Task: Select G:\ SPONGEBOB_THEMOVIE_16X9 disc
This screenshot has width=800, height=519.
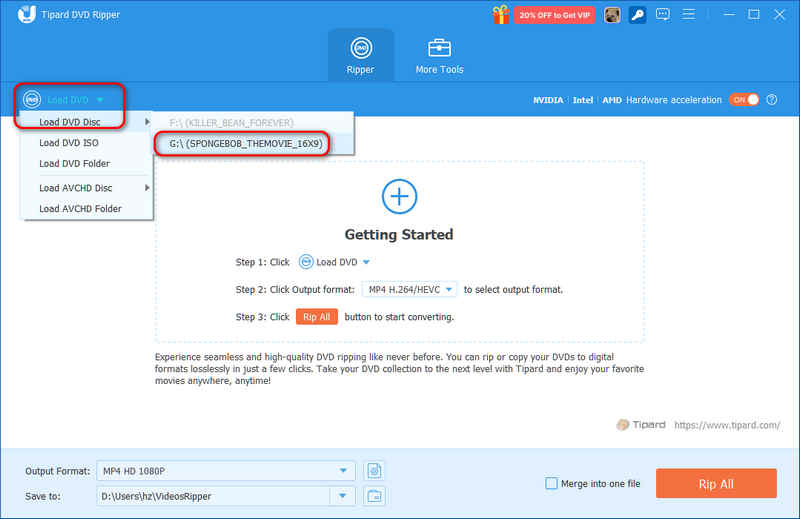Action: click(245, 144)
